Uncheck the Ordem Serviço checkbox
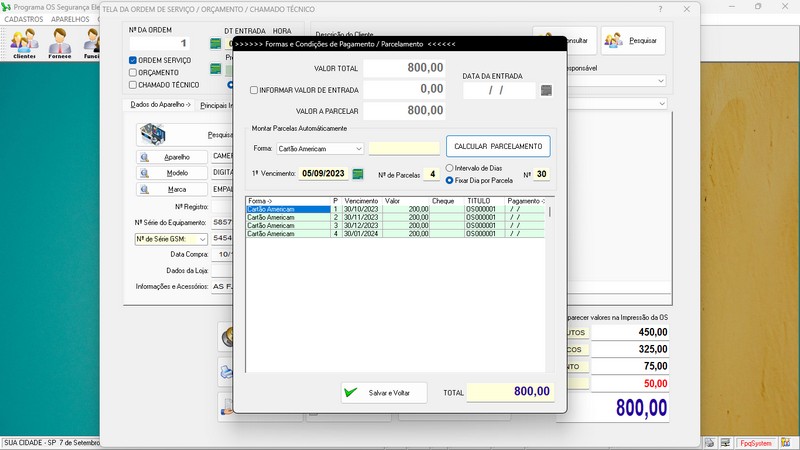This screenshot has height=450, width=800. click(x=133, y=60)
